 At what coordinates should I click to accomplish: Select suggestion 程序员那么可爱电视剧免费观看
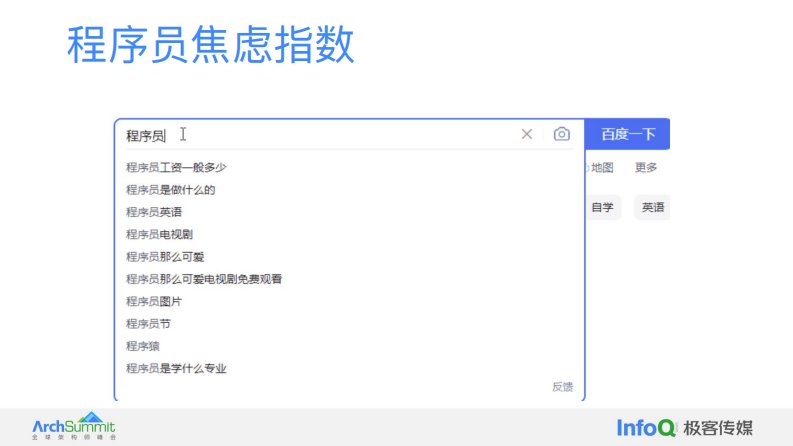pos(203,279)
